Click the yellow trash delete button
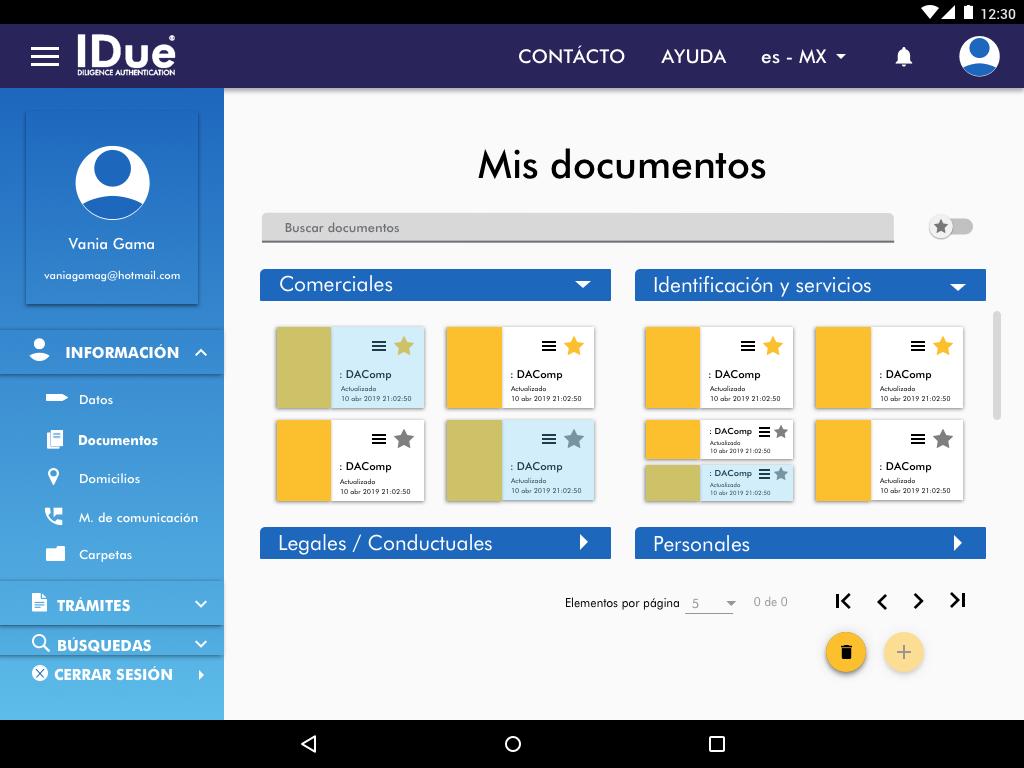 click(x=846, y=652)
